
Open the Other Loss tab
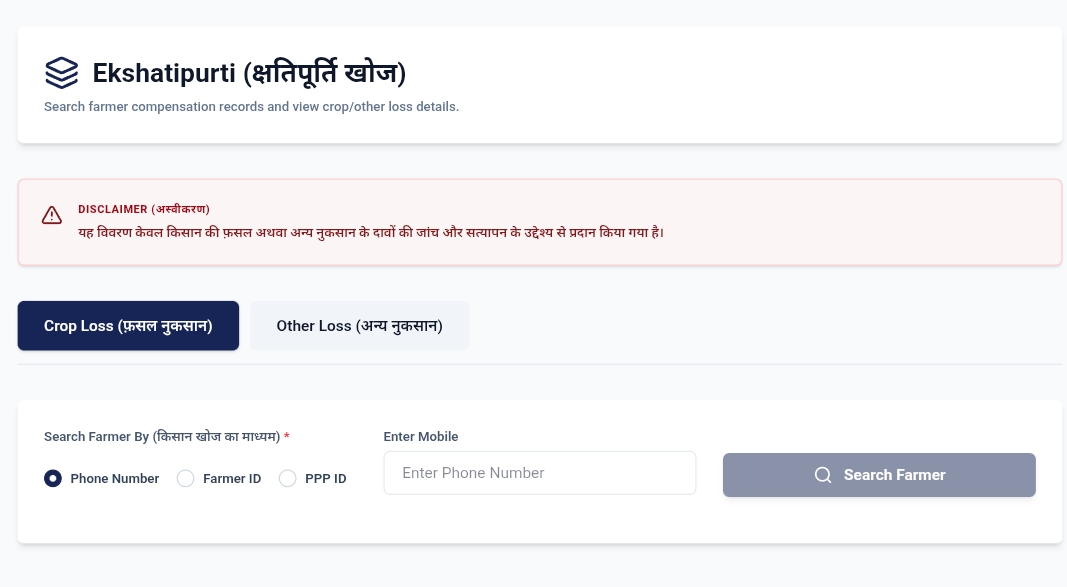(x=359, y=326)
